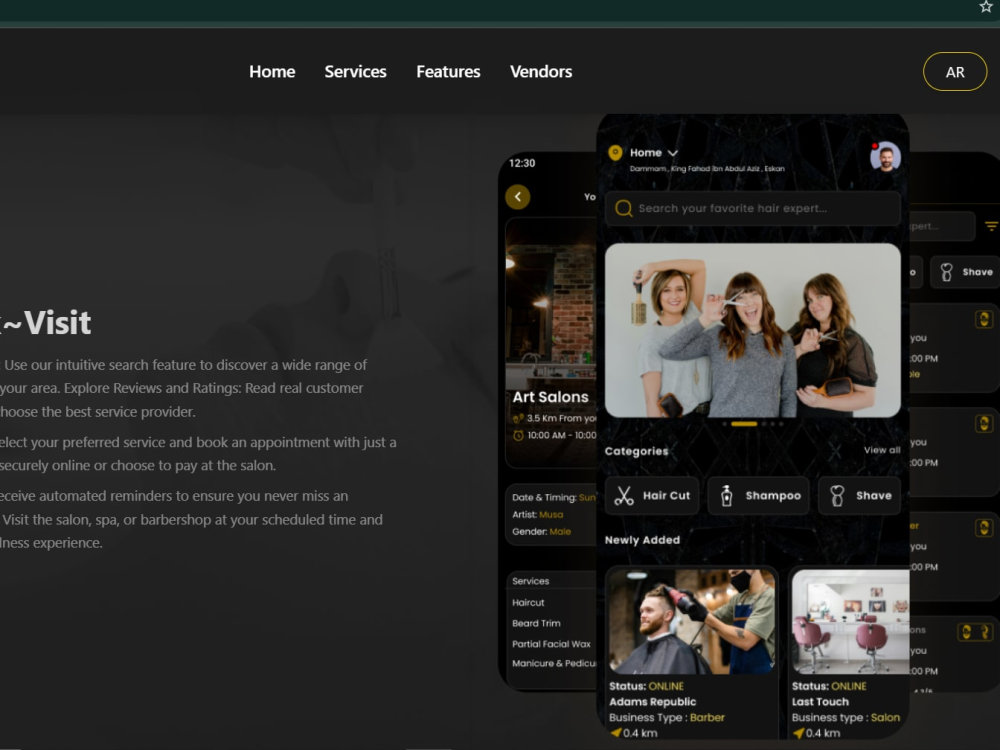Screen dimensions: 1000x750
Task: Select the active carousel indicator dash
Action: tap(744, 424)
